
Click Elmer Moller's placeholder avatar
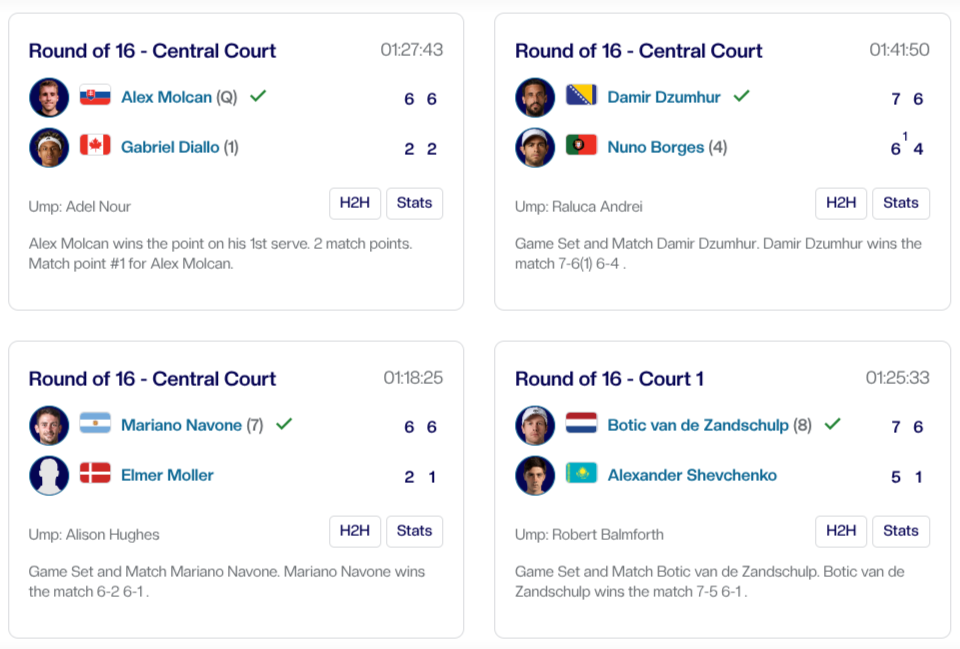coord(49,475)
